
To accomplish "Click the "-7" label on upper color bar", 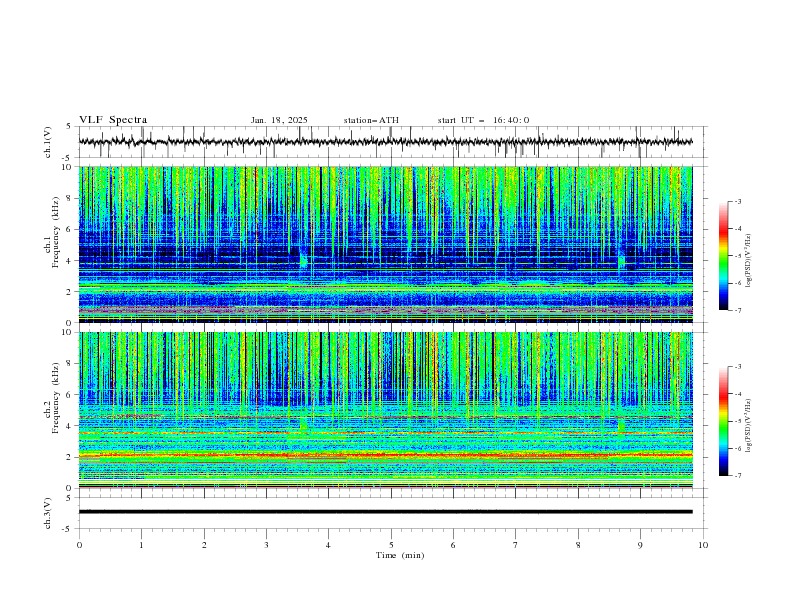I will click(738, 310).
